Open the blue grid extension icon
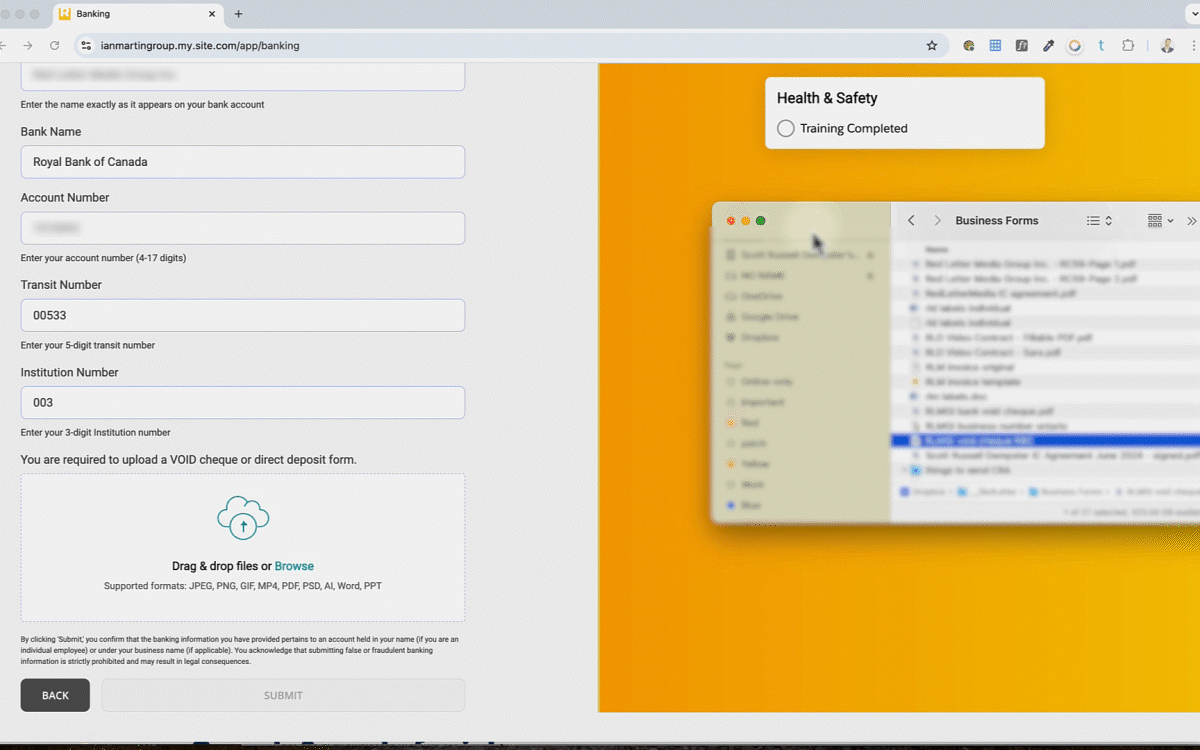 tap(995, 45)
